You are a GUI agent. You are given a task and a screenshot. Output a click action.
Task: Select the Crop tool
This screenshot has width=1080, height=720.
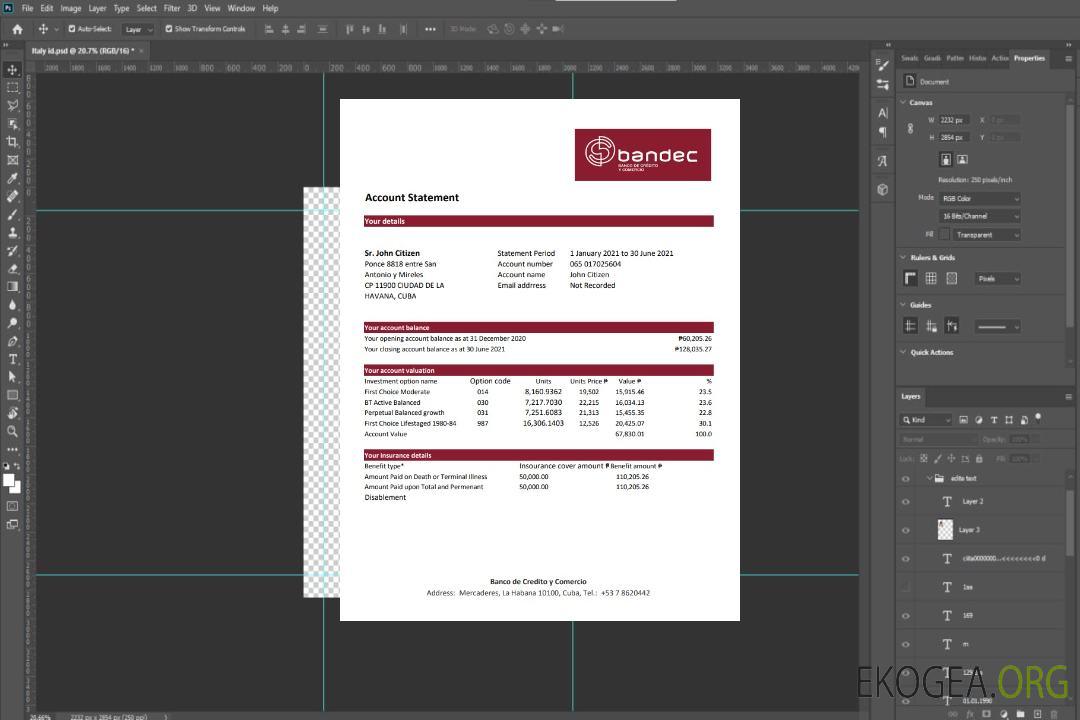click(x=12, y=142)
